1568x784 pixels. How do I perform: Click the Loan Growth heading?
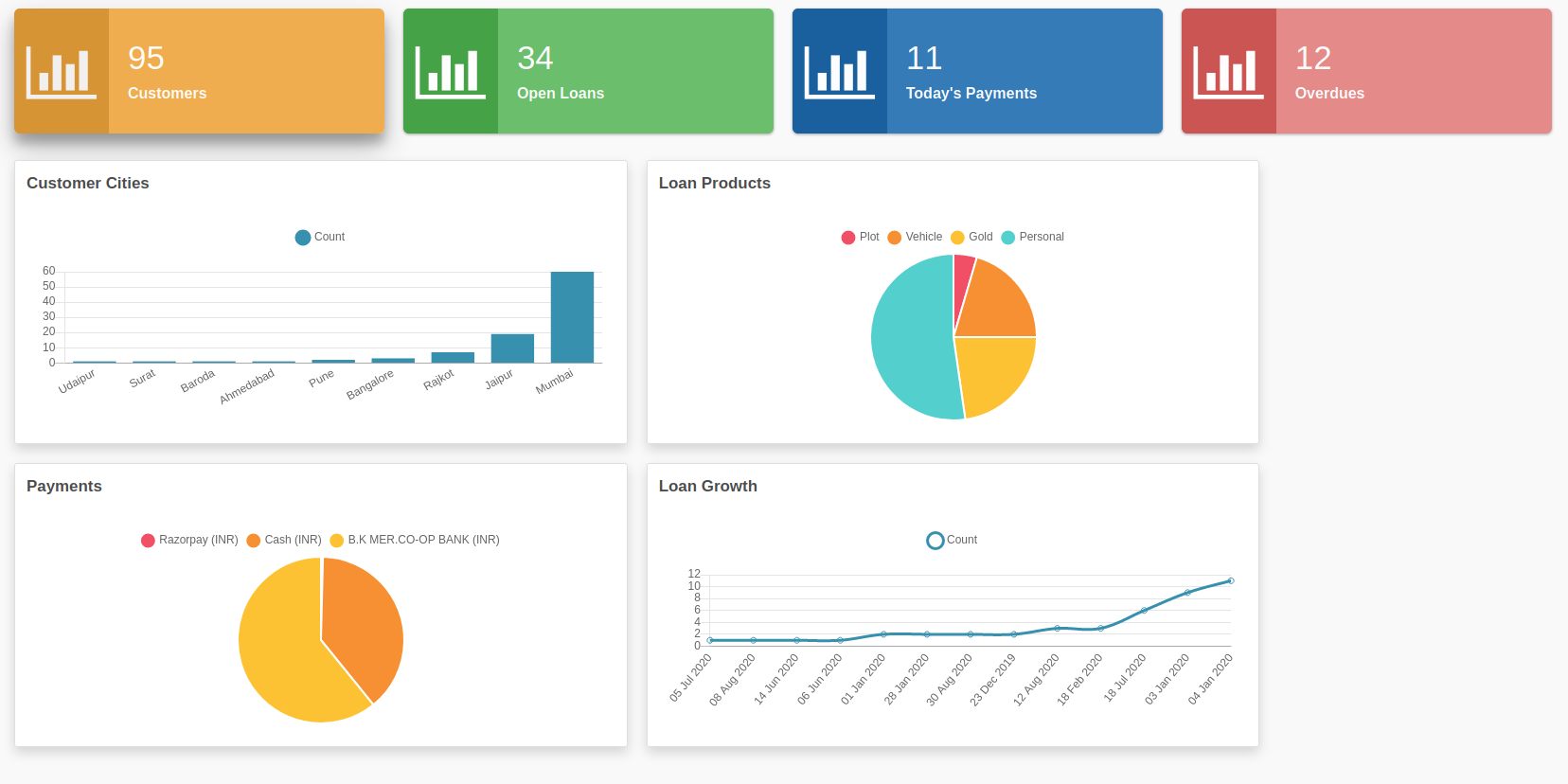[708, 487]
